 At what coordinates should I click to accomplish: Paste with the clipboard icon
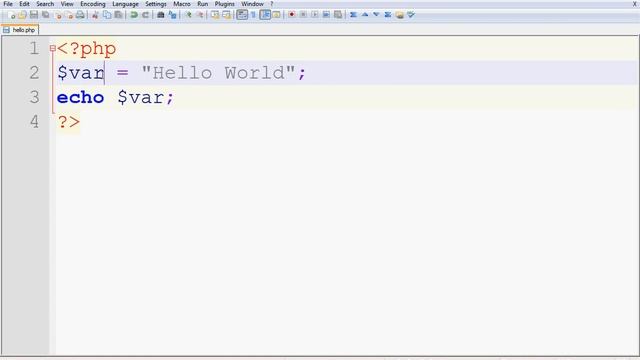point(118,15)
